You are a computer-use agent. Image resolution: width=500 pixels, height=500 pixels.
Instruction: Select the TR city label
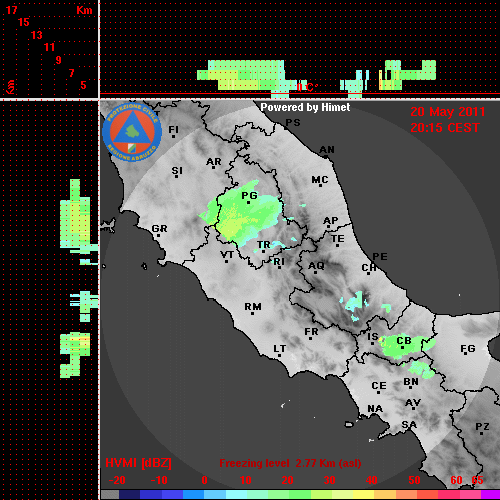coord(263,245)
